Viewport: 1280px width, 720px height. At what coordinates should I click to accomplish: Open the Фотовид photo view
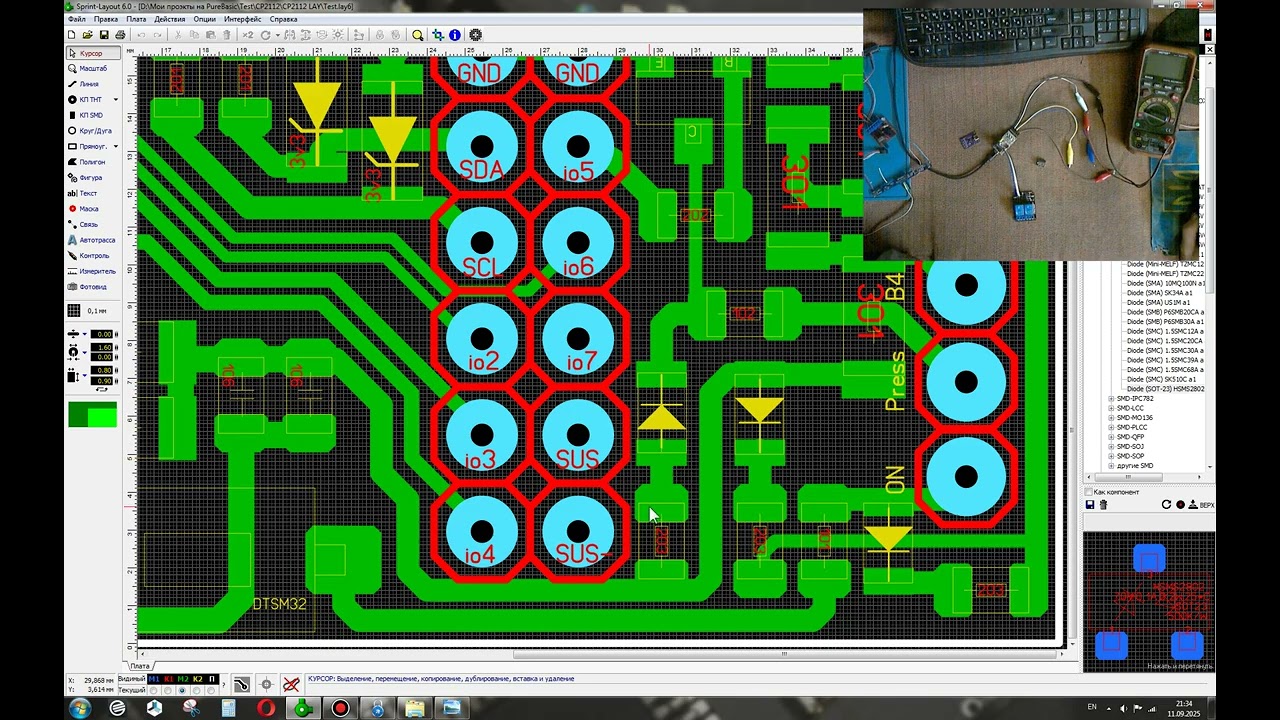pyautogui.click(x=94, y=287)
